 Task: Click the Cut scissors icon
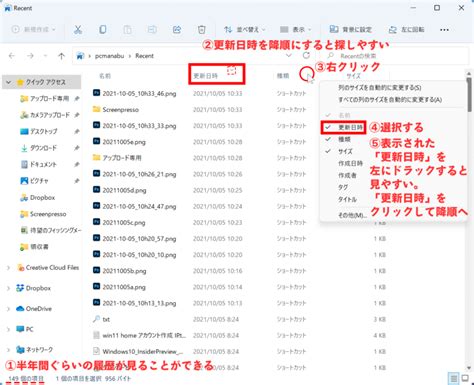[78, 30]
